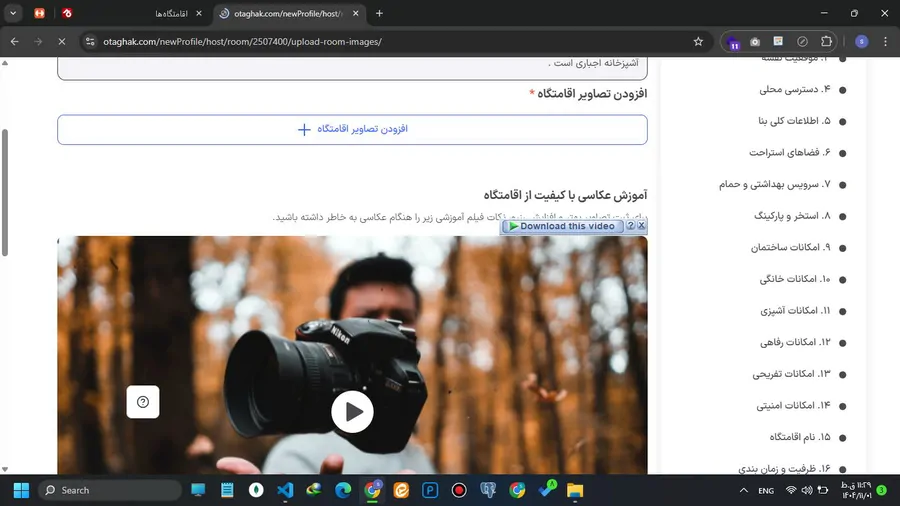This screenshot has width=900, height=506.
Task: Click the scroll-down arrow of the page
Action: [5, 469]
